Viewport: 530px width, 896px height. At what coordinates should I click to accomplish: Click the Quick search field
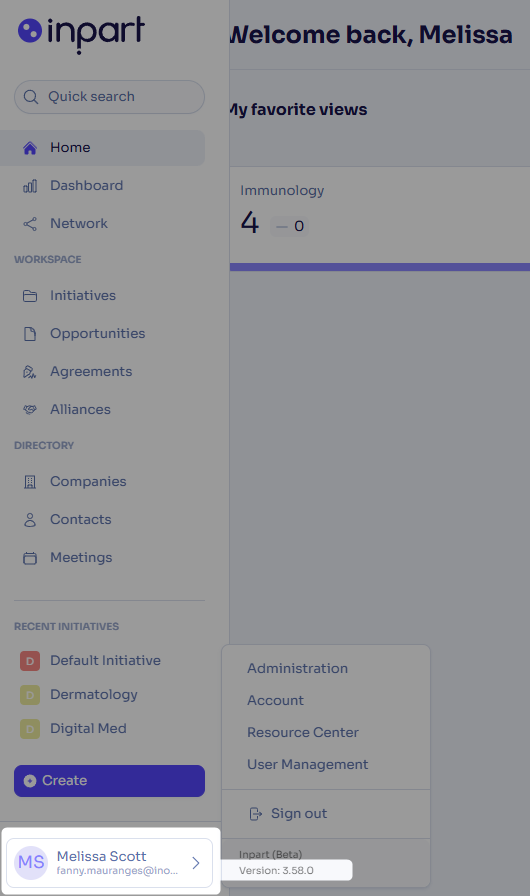click(110, 97)
